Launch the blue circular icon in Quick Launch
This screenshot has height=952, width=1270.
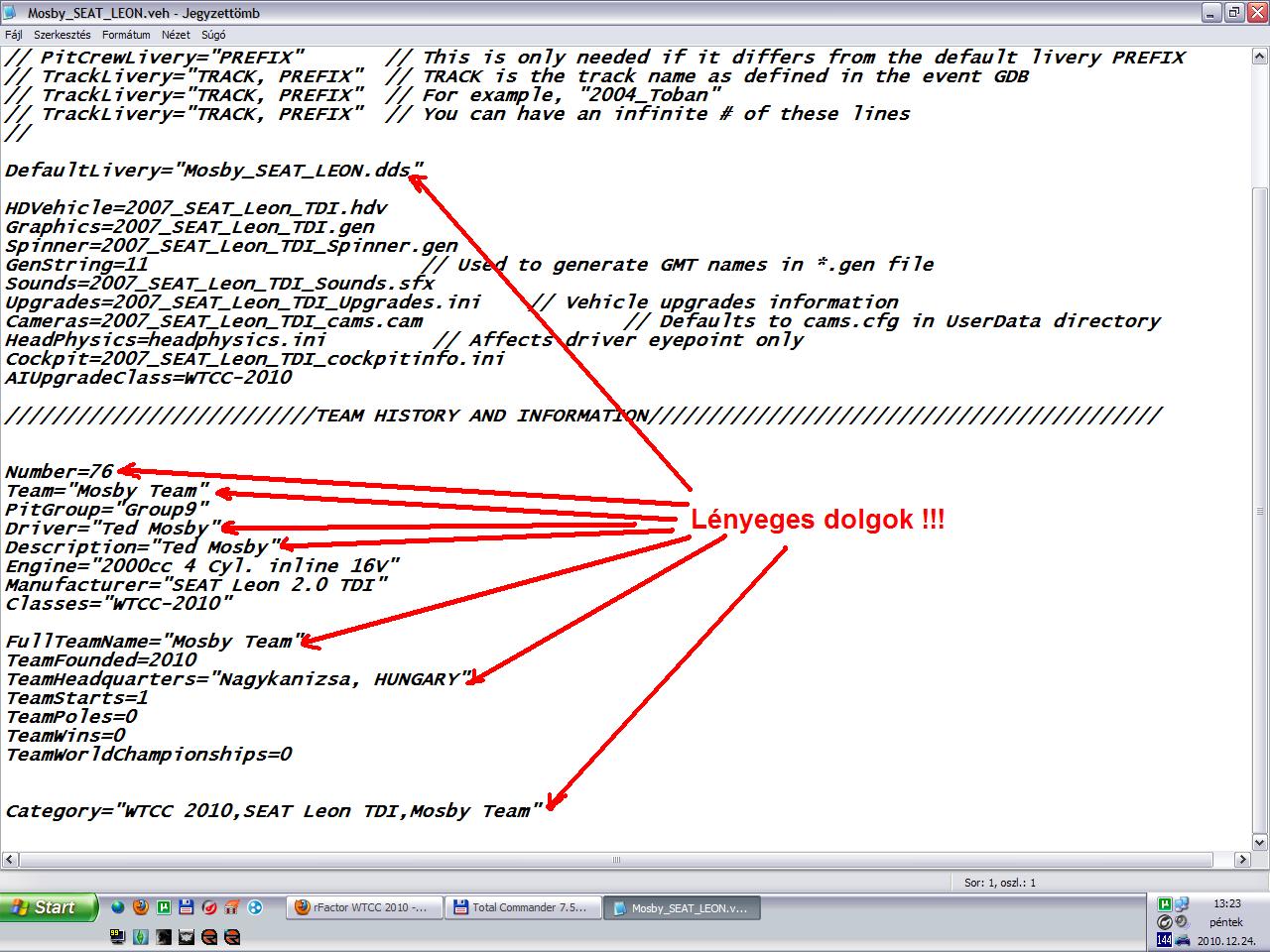(x=255, y=906)
